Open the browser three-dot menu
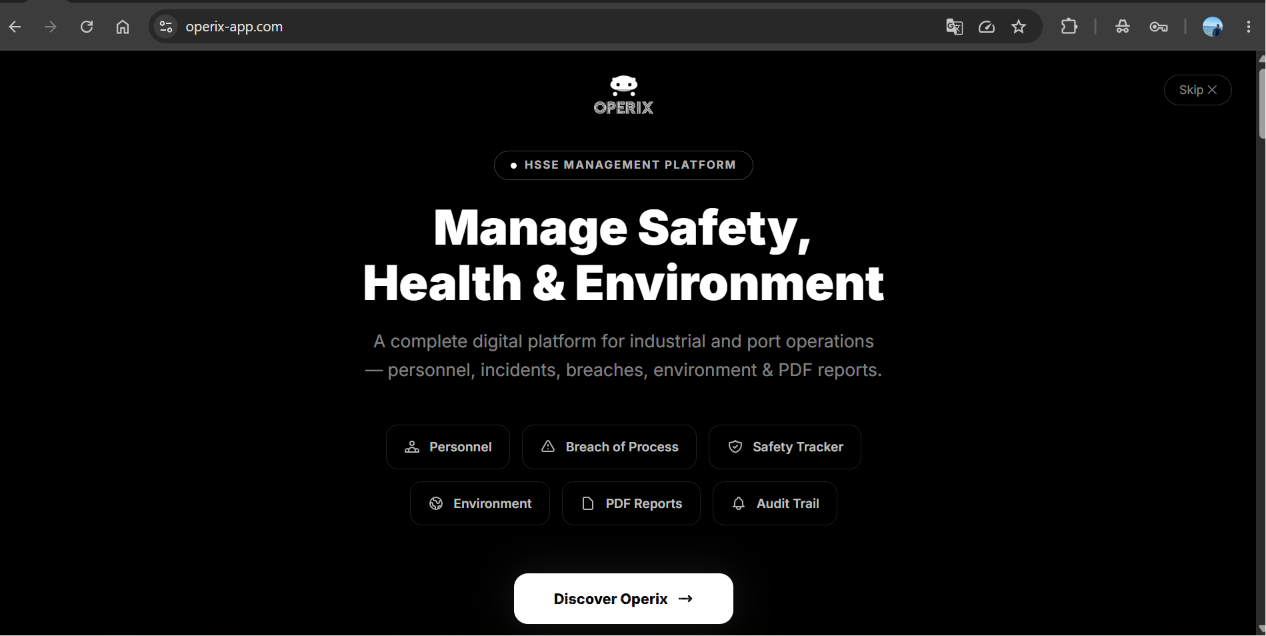This screenshot has height=636, width=1266. tap(1248, 27)
